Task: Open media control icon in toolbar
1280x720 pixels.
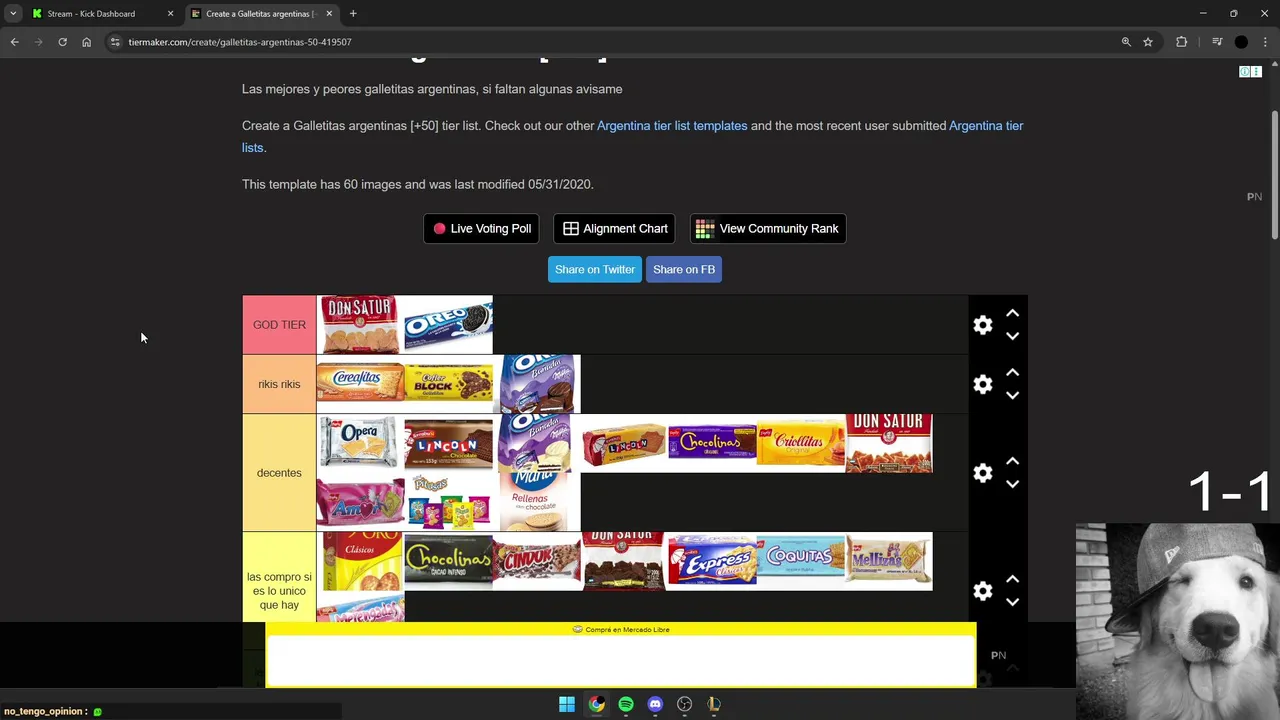Action: click(1217, 42)
